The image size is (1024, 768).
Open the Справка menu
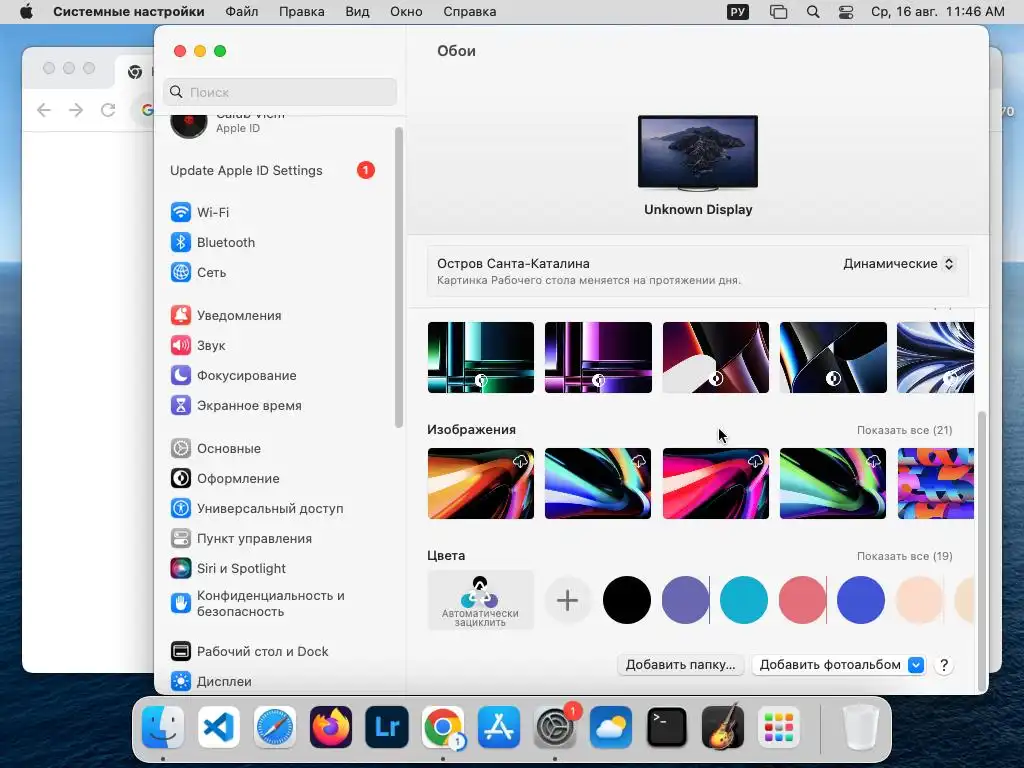pyautogui.click(x=470, y=12)
